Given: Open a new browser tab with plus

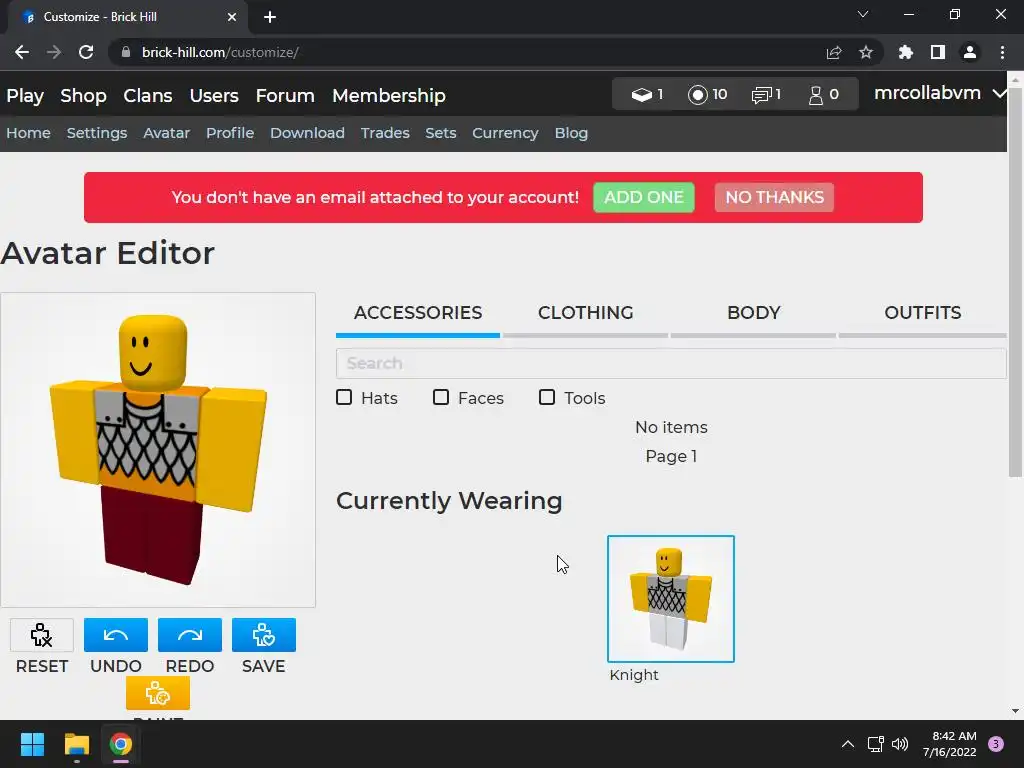Looking at the screenshot, I should pos(270,17).
